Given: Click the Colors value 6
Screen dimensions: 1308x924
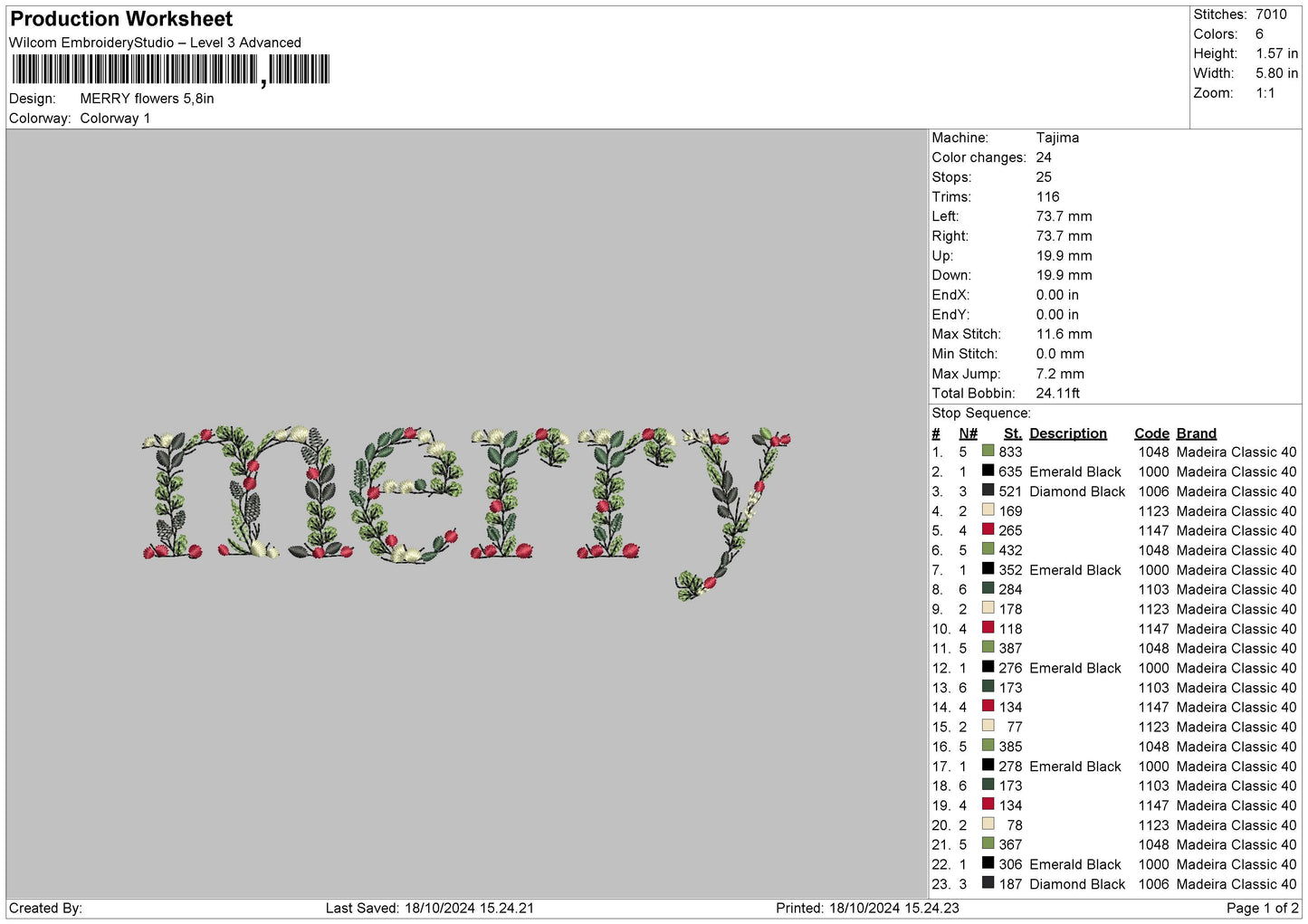Looking at the screenshot, I should [1259, 34].
